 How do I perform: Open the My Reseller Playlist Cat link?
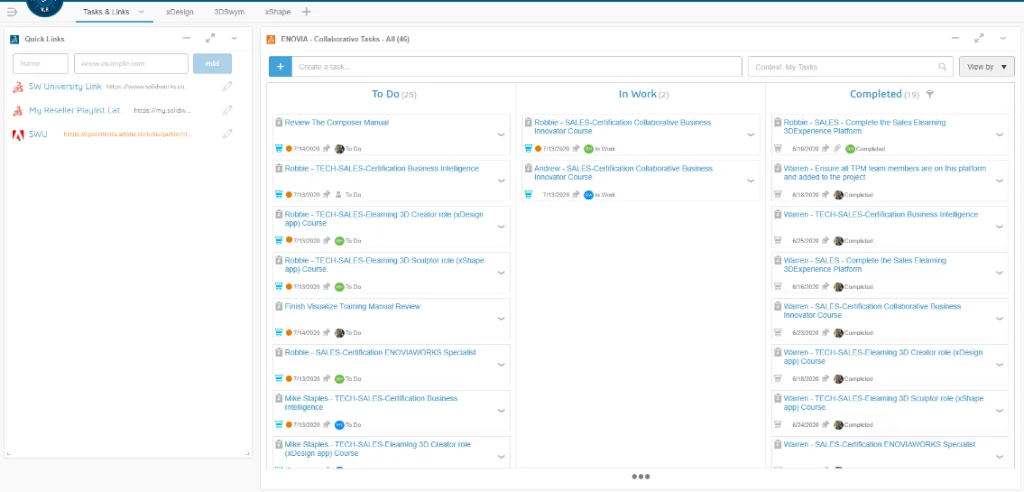[74, 110]
